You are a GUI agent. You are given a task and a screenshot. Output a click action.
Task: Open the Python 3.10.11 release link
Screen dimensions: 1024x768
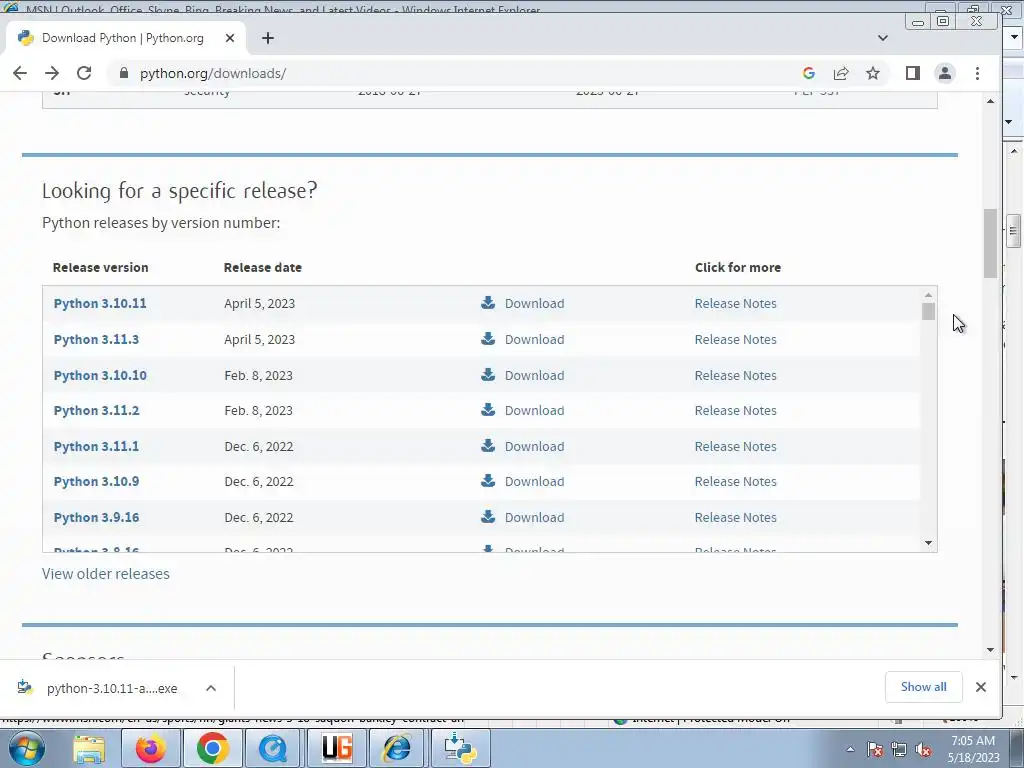tap(100, 304)
